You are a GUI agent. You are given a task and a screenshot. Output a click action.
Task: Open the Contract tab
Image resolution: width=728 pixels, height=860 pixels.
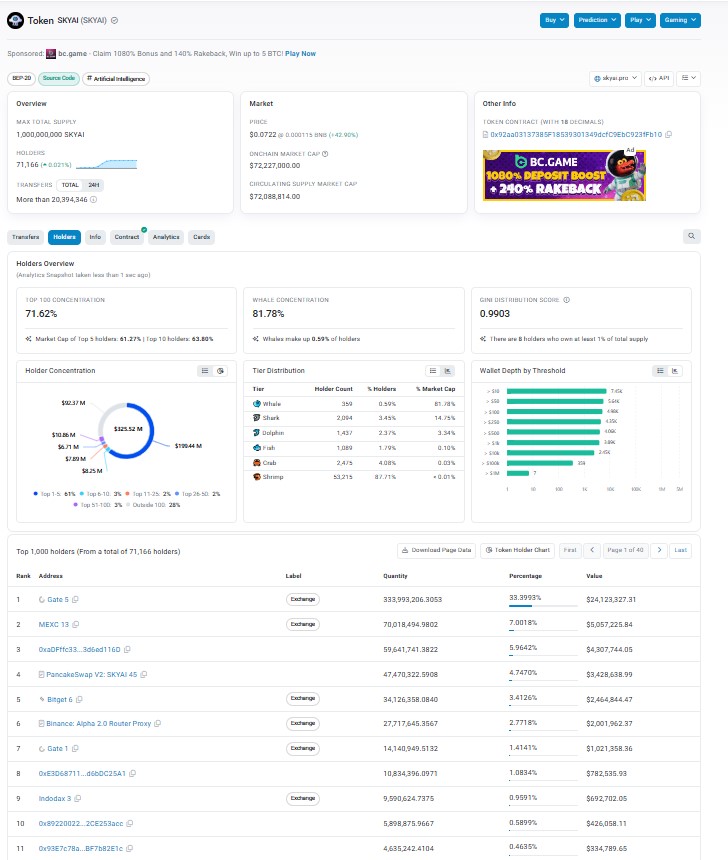pyautogui.click(x=127, y=237)
